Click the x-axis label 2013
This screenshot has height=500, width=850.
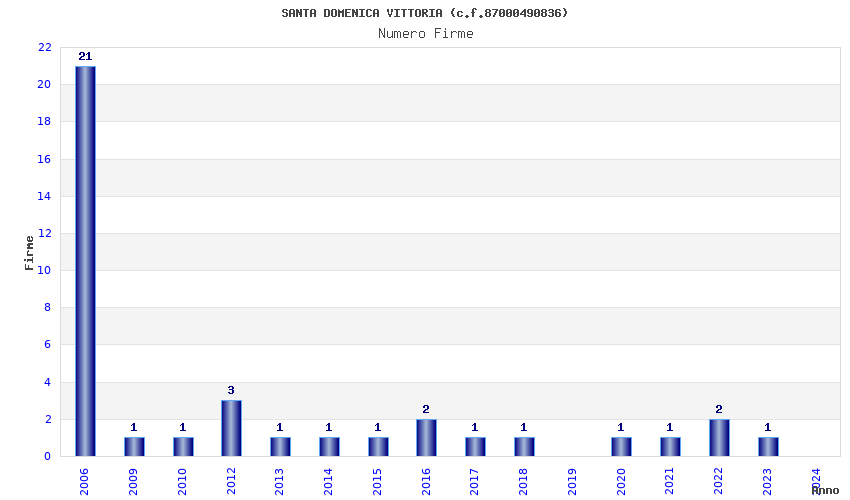click(x=279, y=482)
